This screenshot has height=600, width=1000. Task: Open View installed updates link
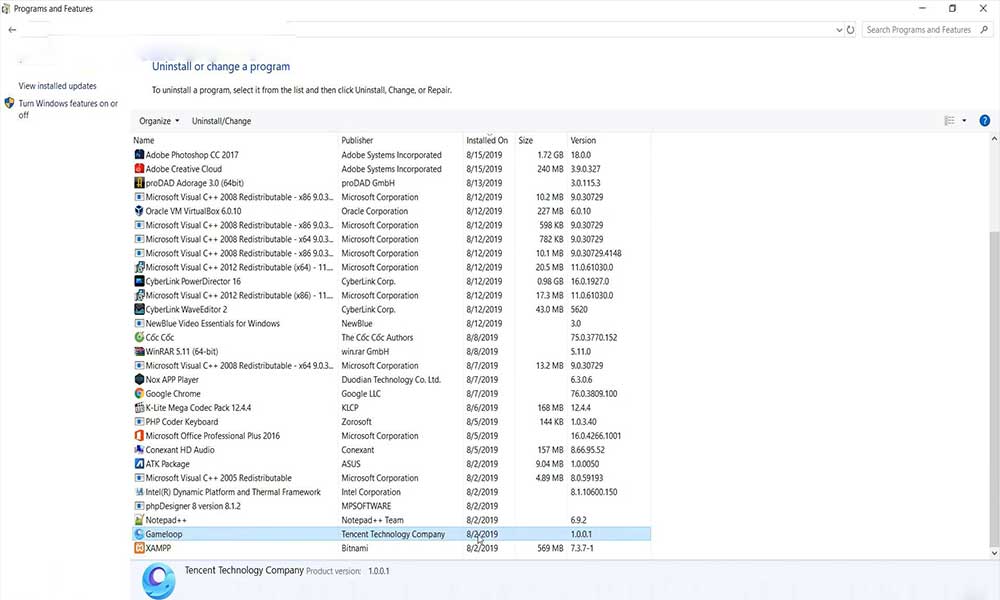pos(57,85)
